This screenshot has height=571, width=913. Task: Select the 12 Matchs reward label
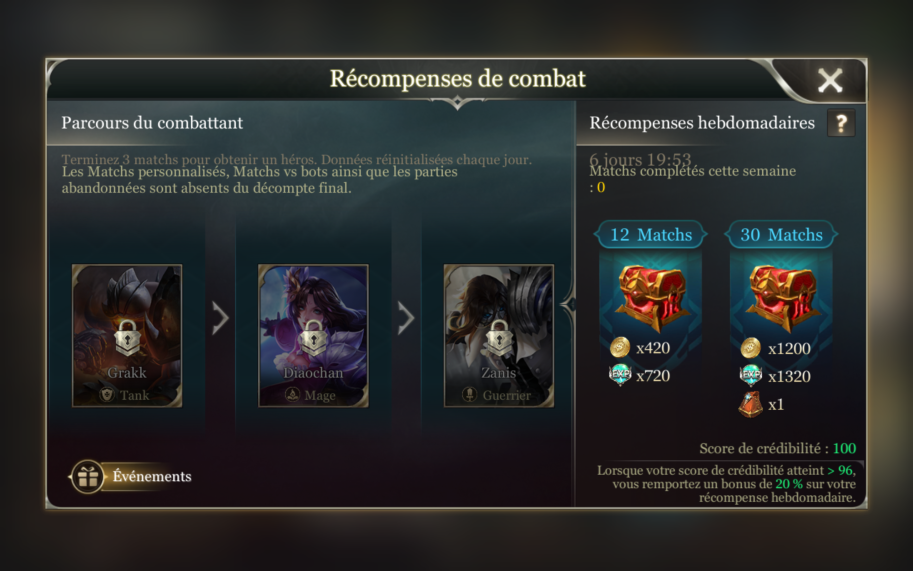651,235
